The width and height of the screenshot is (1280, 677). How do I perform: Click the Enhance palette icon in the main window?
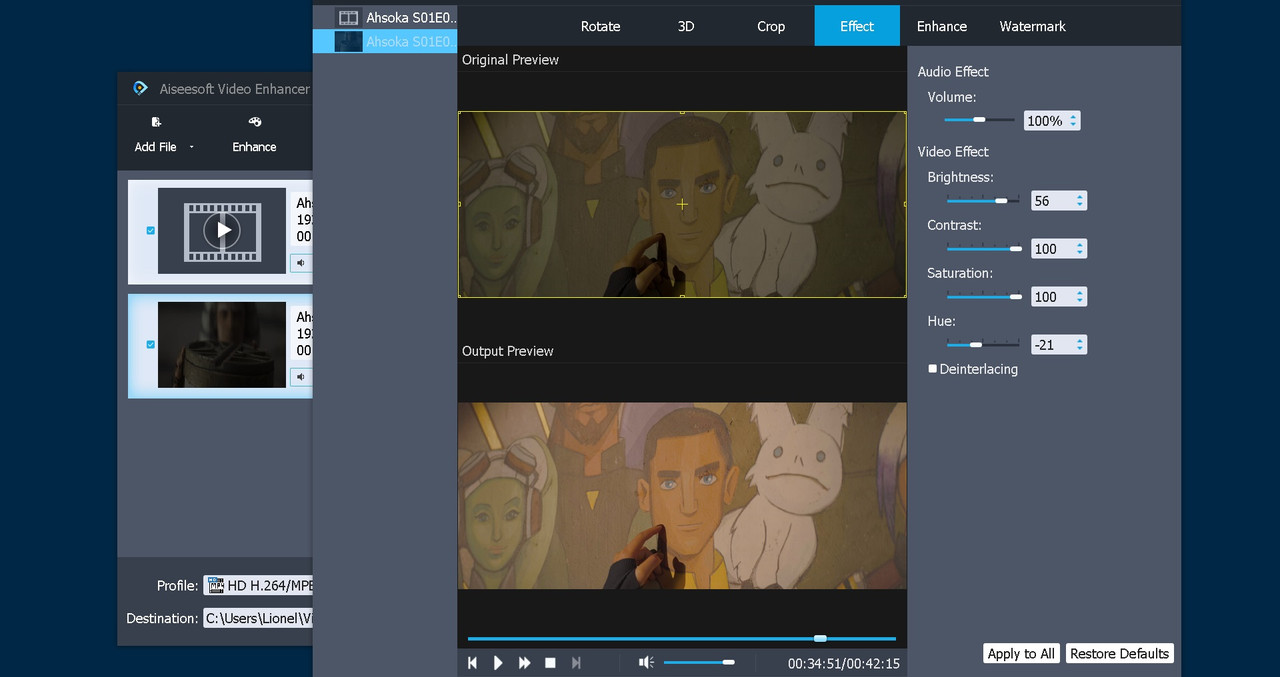tap(254, 122)
